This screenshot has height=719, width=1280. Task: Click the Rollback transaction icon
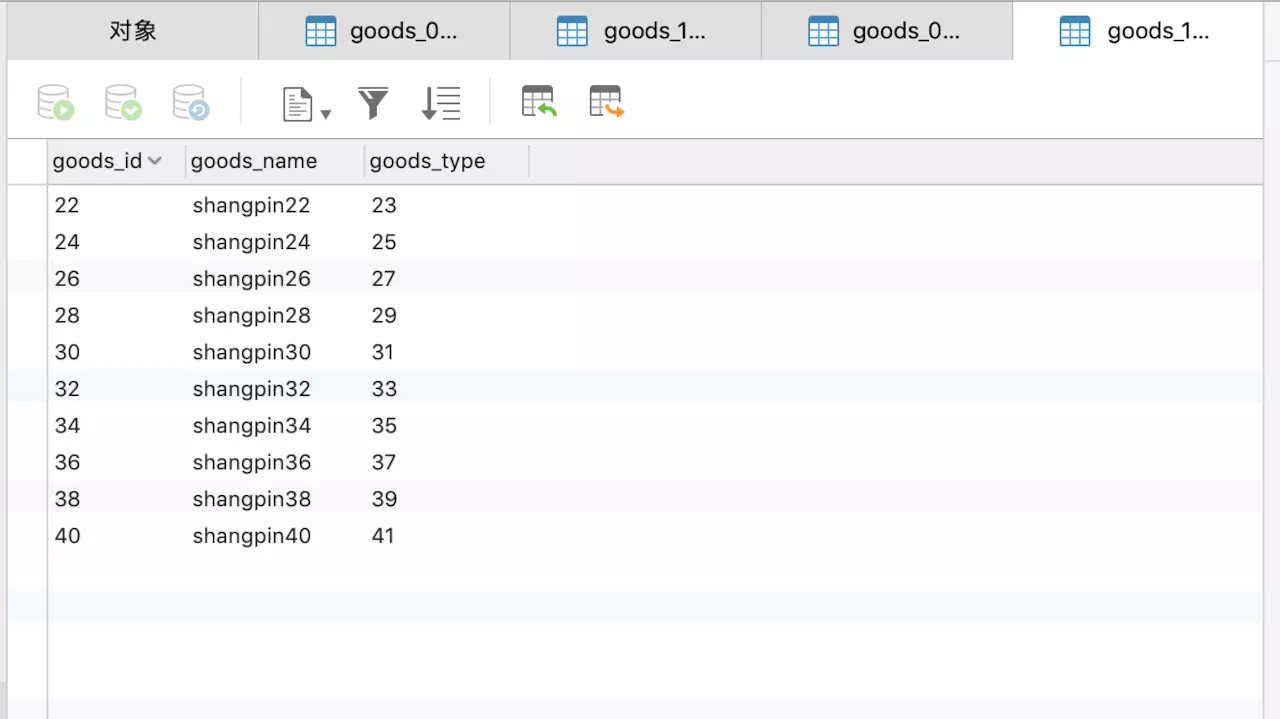pyautogui.click(x=190, y=103)
